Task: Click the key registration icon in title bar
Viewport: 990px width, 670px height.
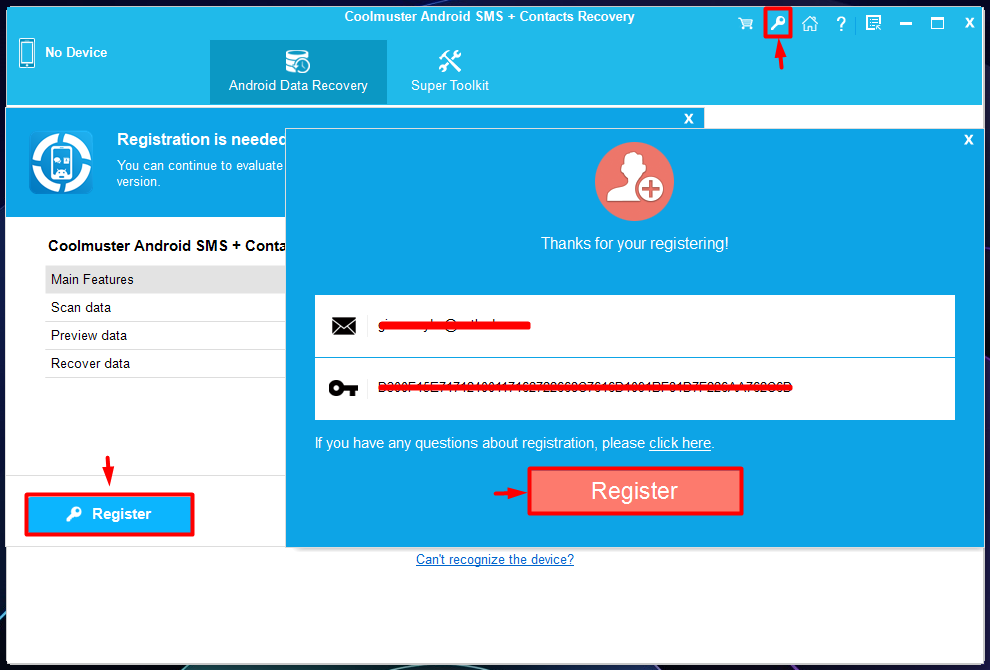Action: tap(778, 24)
